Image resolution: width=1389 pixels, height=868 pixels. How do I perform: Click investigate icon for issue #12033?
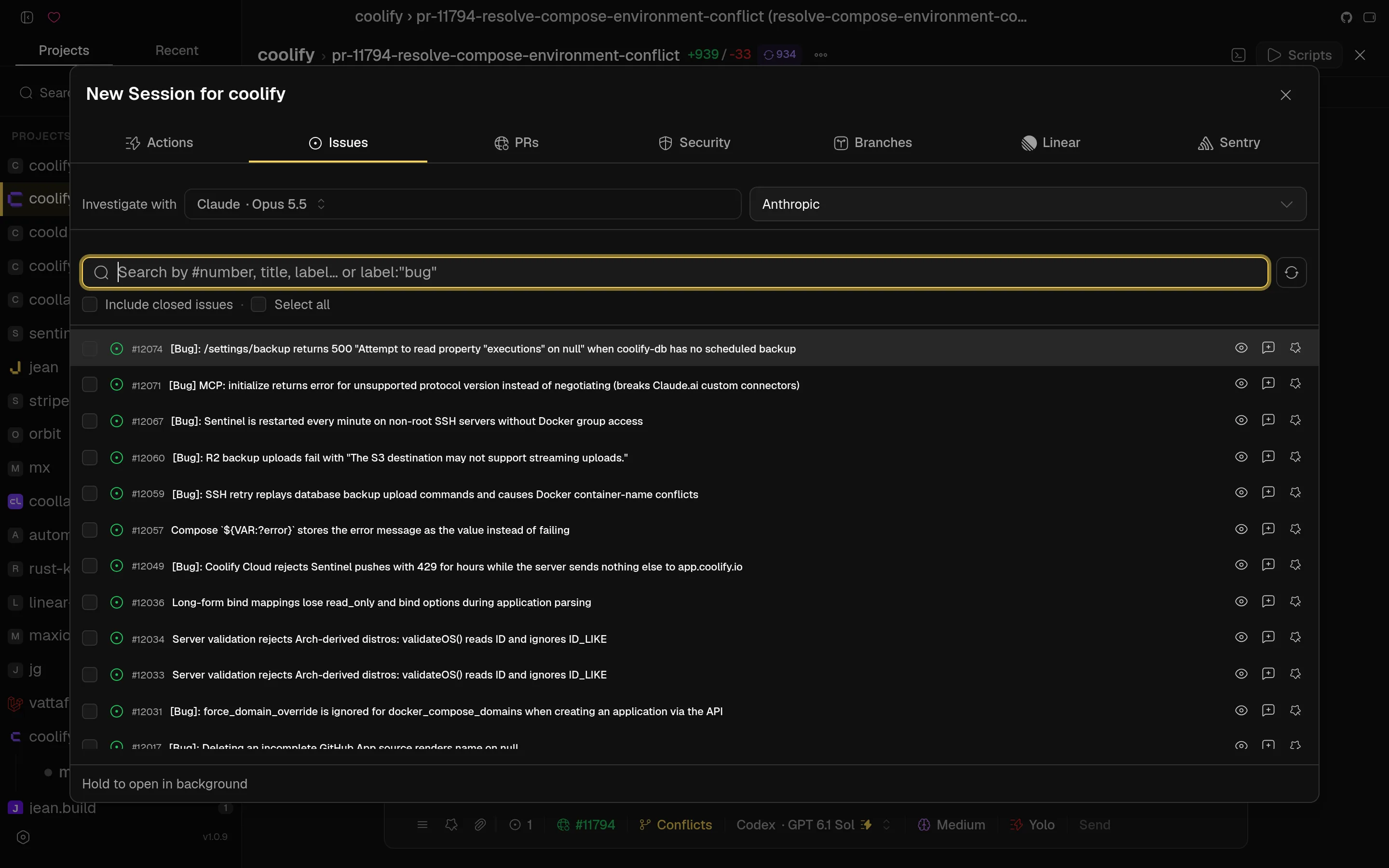tap(1295, 674)
